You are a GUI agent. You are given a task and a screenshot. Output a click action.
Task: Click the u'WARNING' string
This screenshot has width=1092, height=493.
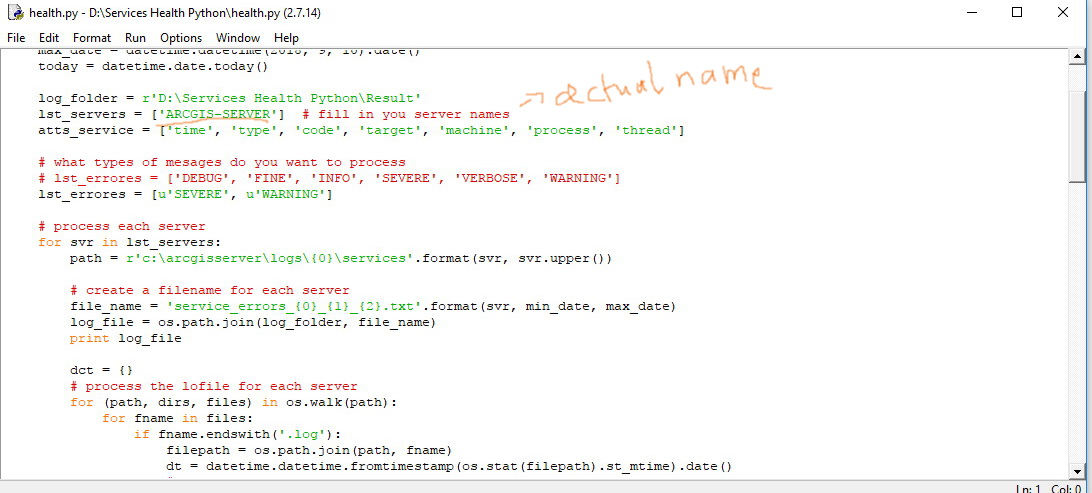[286, 194]
